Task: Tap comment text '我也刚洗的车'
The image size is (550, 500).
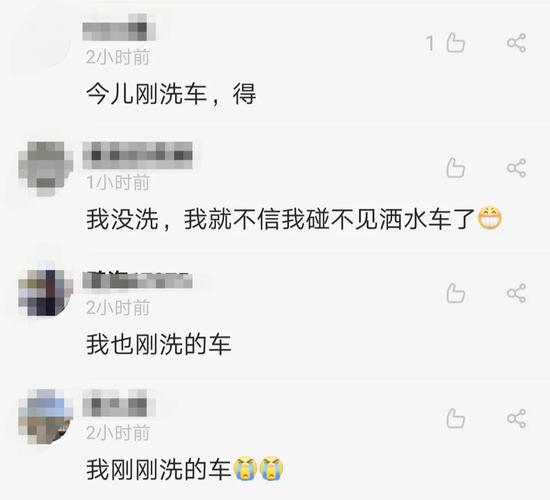Action: coord(159,344)
